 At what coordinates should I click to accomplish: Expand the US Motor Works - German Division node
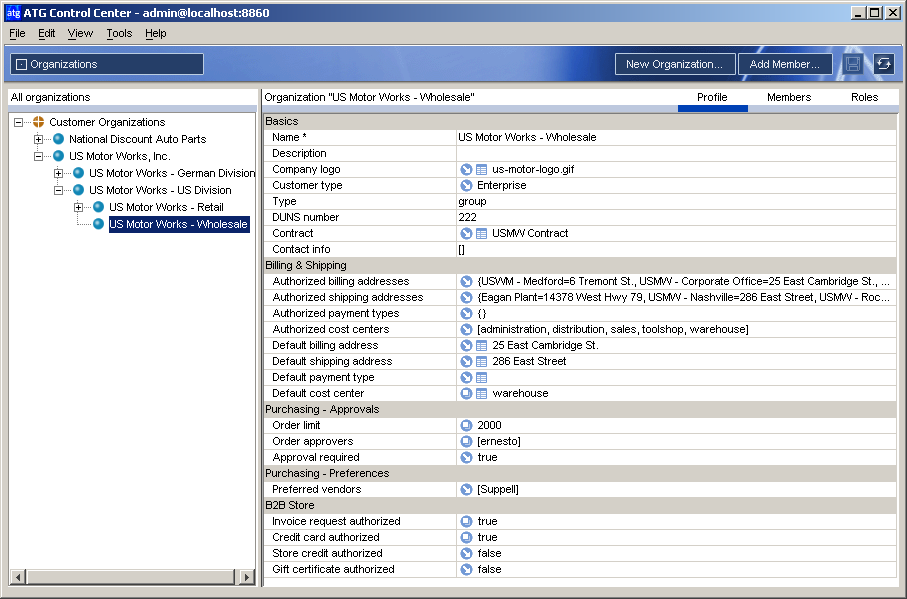pyautogui.click(x=58, y=173)
